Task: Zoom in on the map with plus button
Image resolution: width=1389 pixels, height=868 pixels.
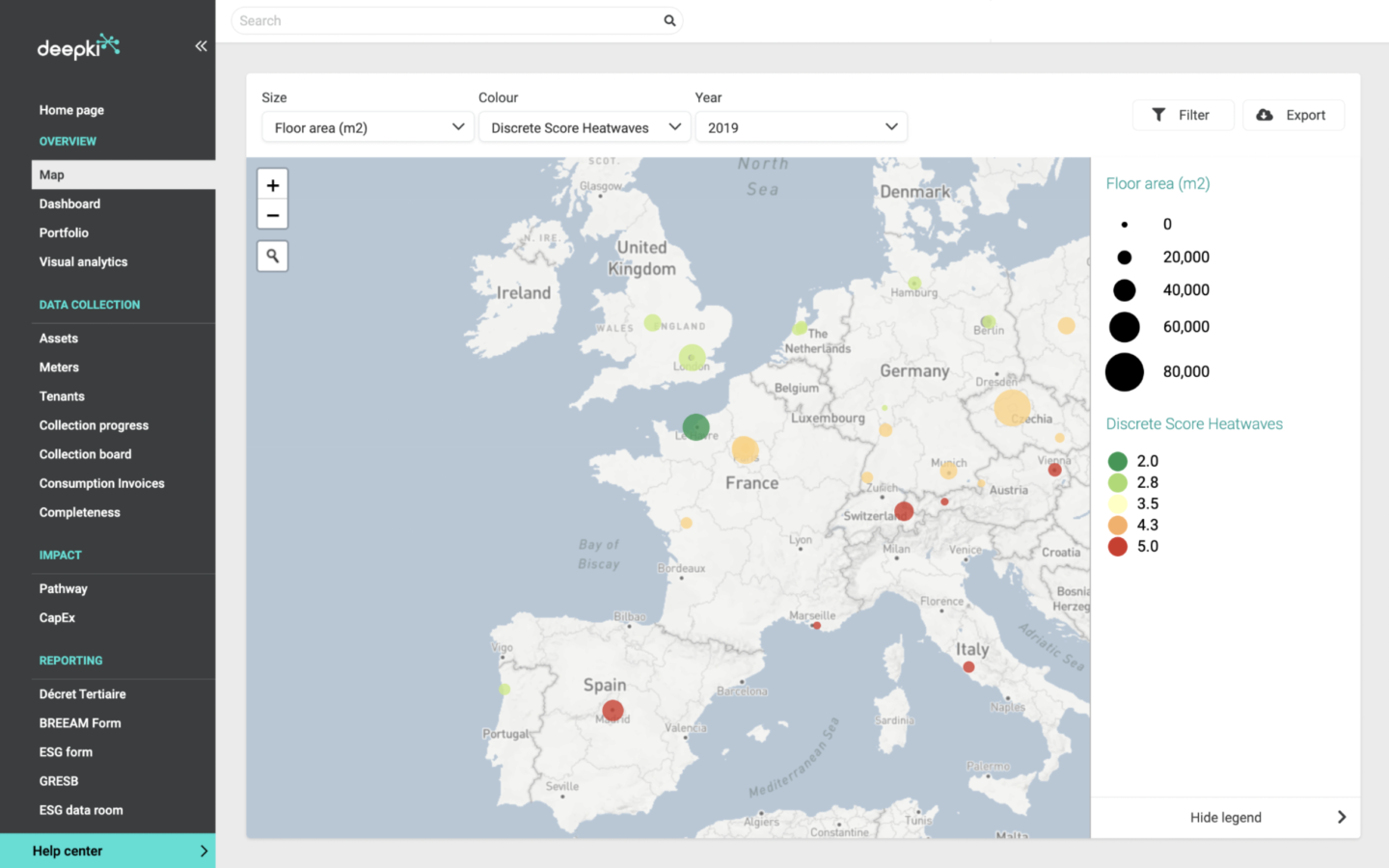Action: [x=273, y=185]
